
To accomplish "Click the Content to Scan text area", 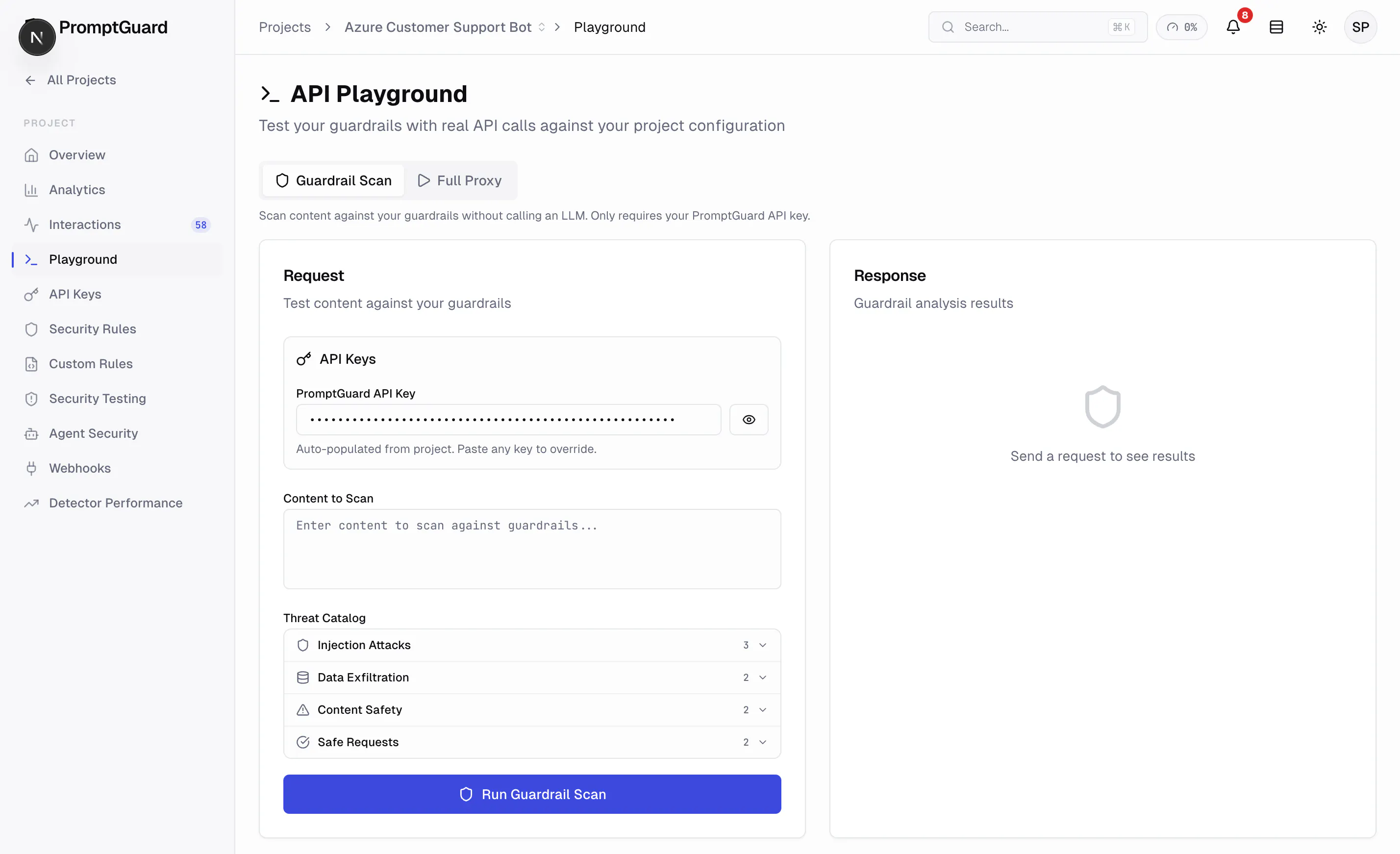I will click(532, 549).
